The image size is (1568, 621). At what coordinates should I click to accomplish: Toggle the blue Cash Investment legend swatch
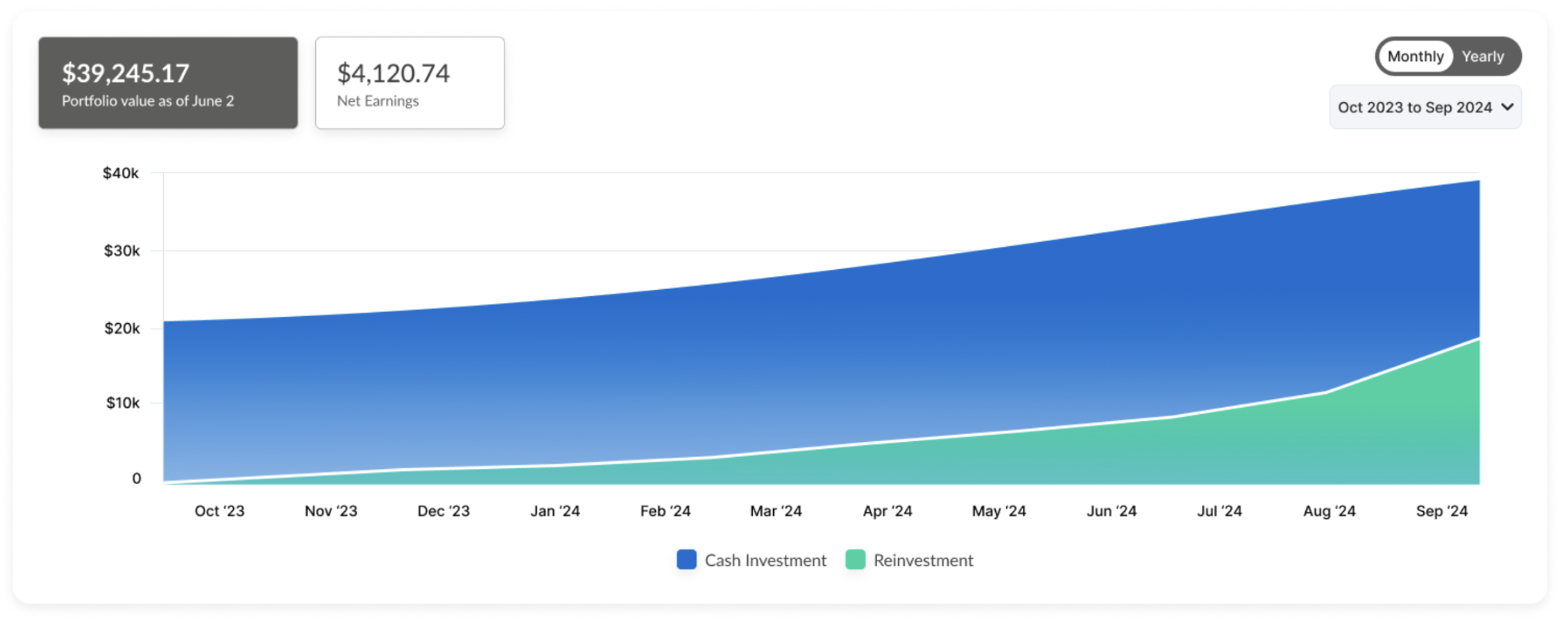[x=686, y=560]
